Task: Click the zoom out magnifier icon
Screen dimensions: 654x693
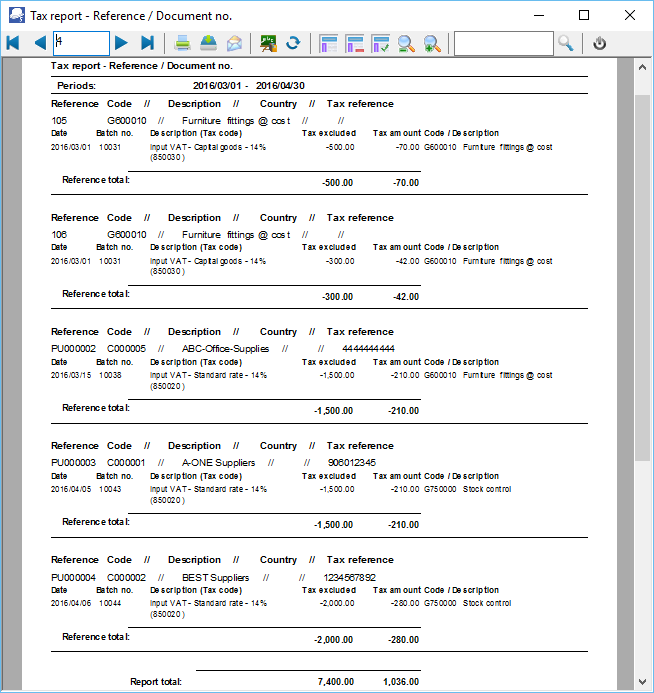Action: [407, 43]
